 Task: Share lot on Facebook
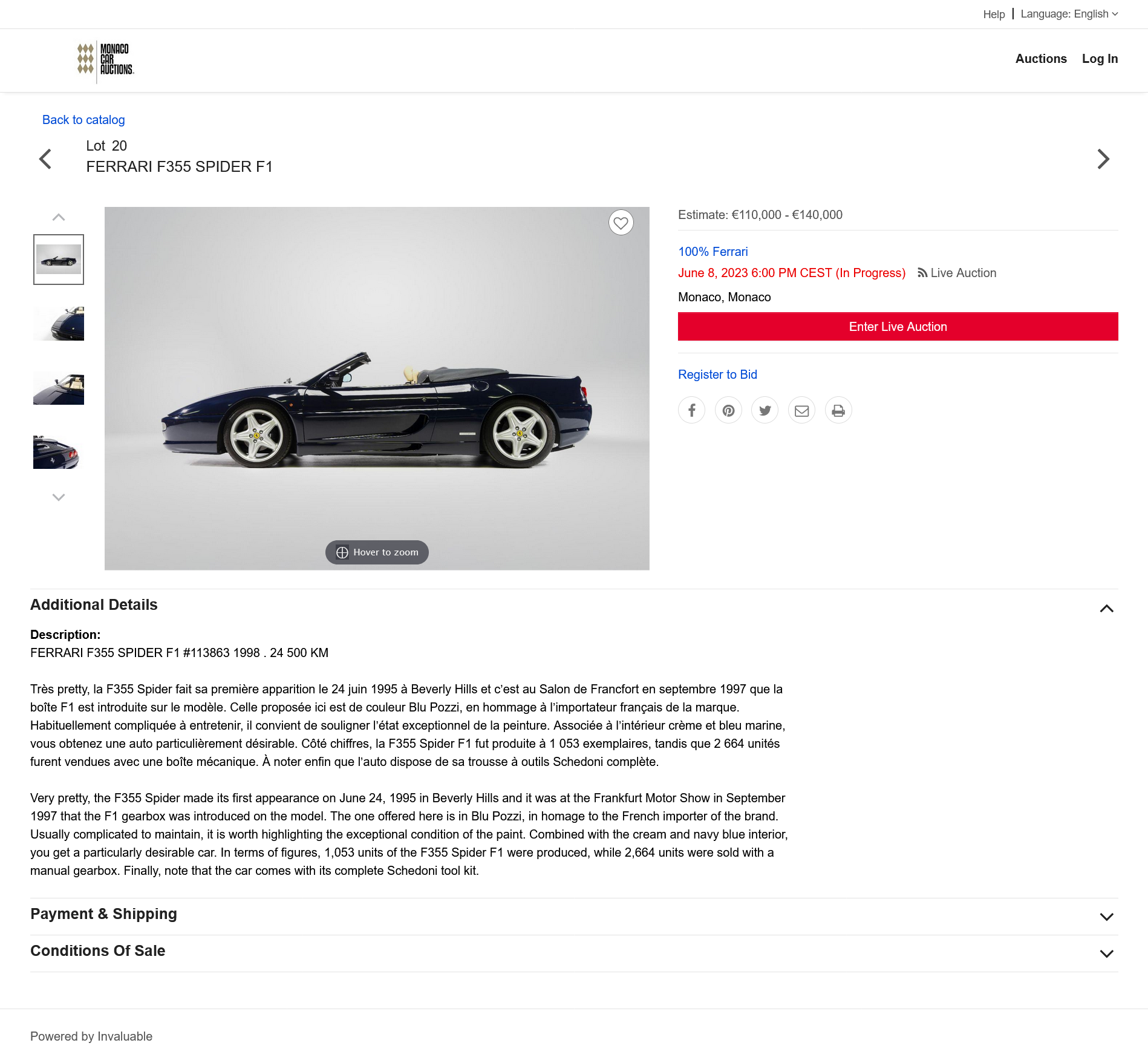pos(691,410)
